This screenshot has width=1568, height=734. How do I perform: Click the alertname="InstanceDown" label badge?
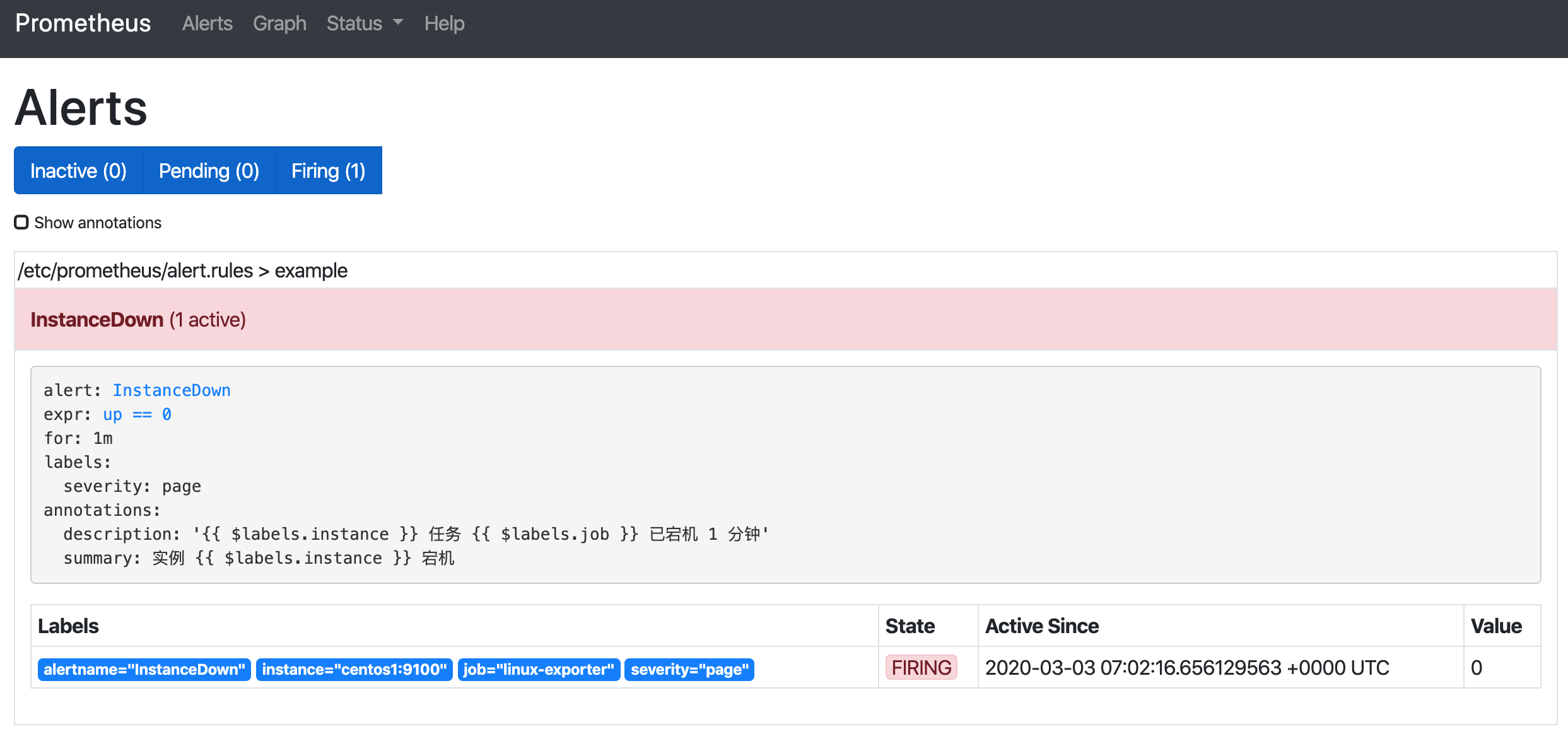144,669
